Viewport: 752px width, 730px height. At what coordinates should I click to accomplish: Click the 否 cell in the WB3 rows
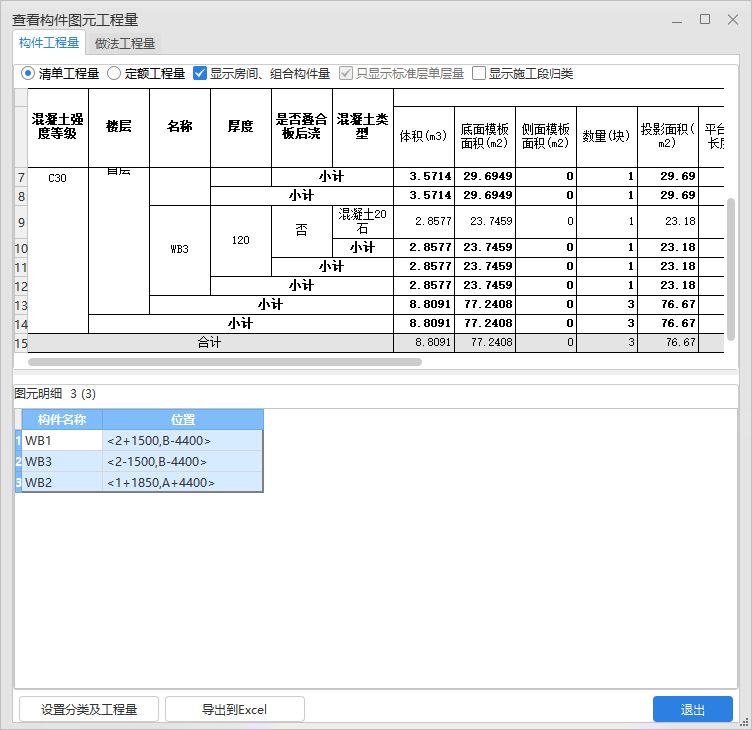coord(302,231)
